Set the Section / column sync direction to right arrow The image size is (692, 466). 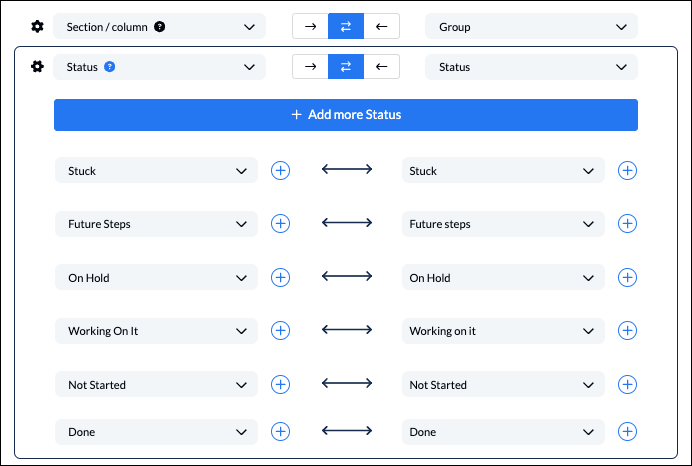point(310,26)
